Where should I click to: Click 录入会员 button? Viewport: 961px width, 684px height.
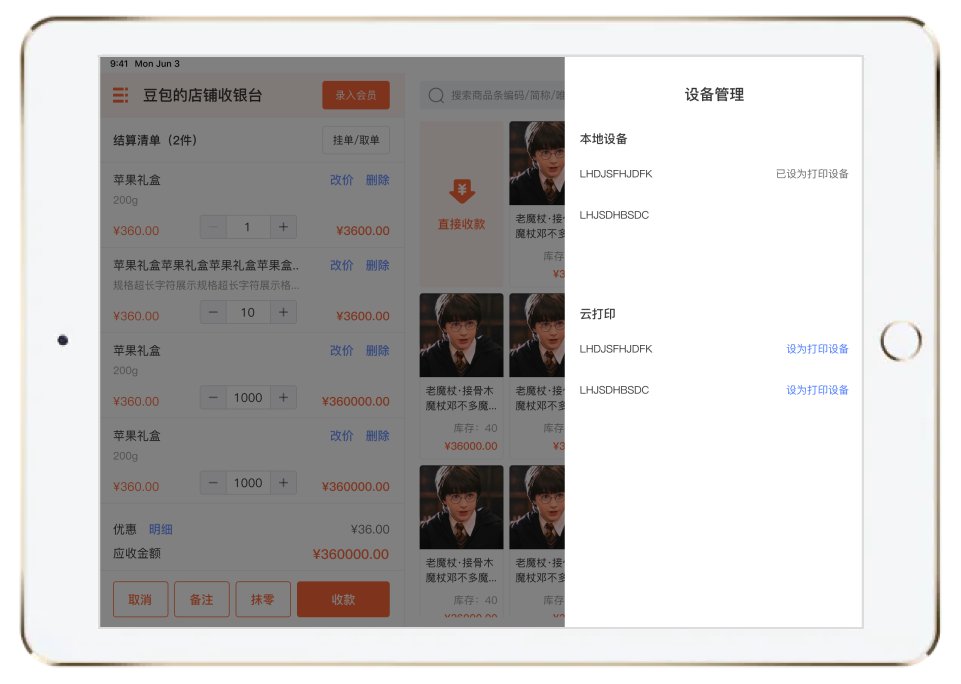point(355,95)
